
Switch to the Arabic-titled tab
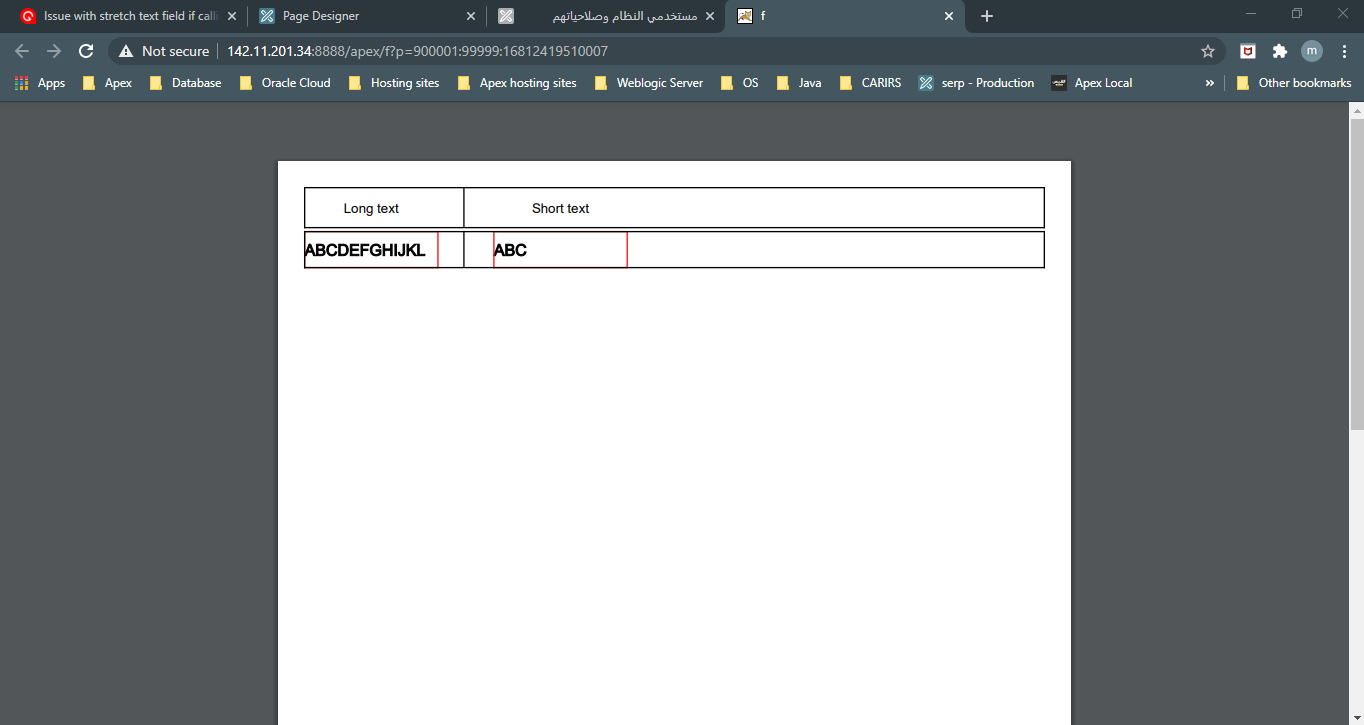606,16
